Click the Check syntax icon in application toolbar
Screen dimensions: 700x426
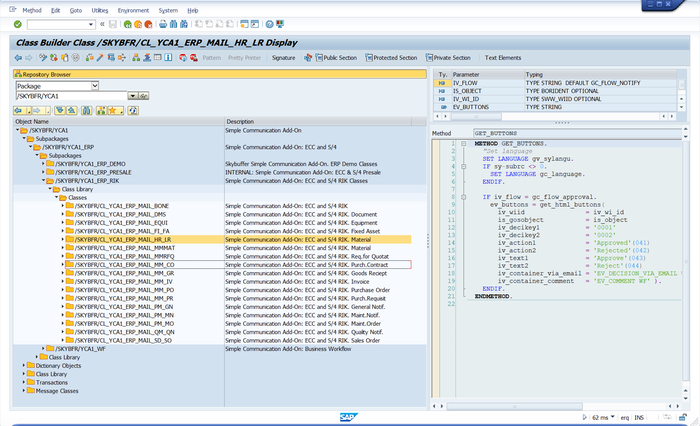click(89, 58)
